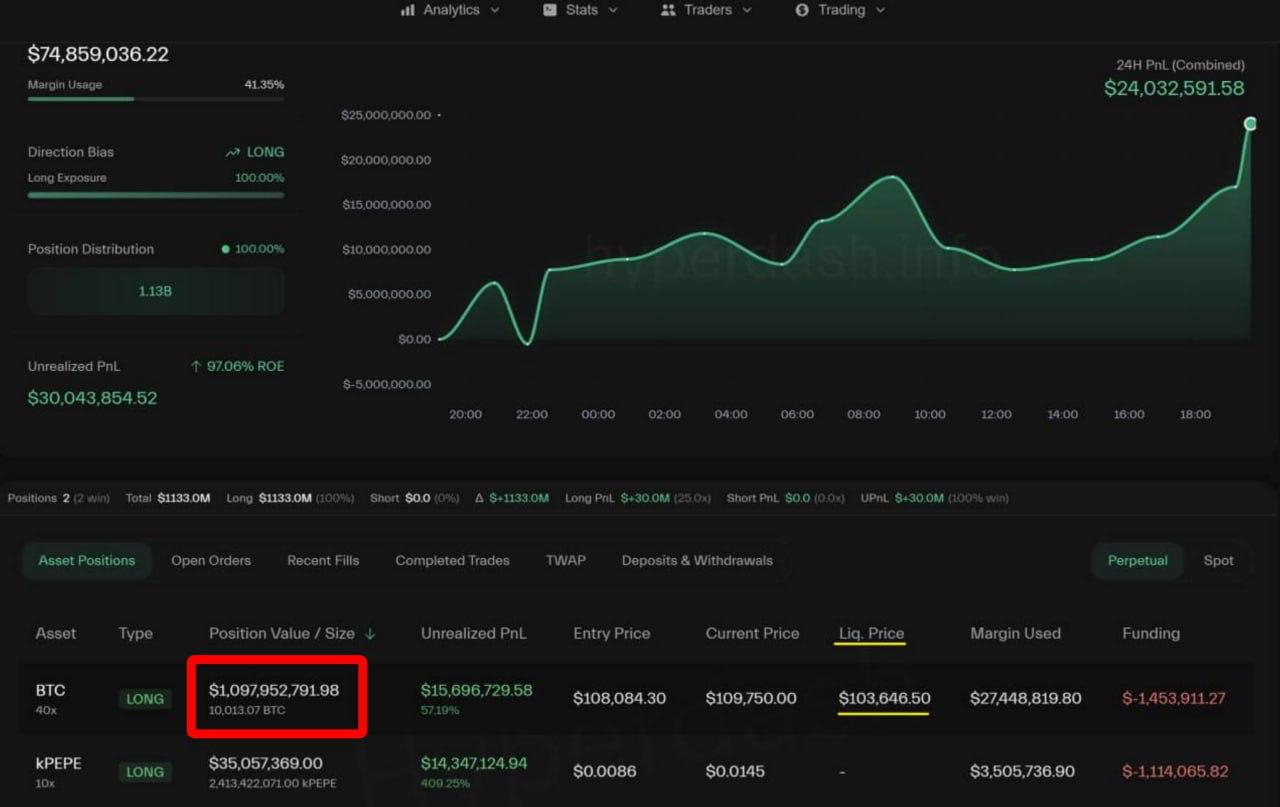This screenshot has width=1280, height=807.
Task: Switch to Open Orders tab
Action: coord(211,561)
